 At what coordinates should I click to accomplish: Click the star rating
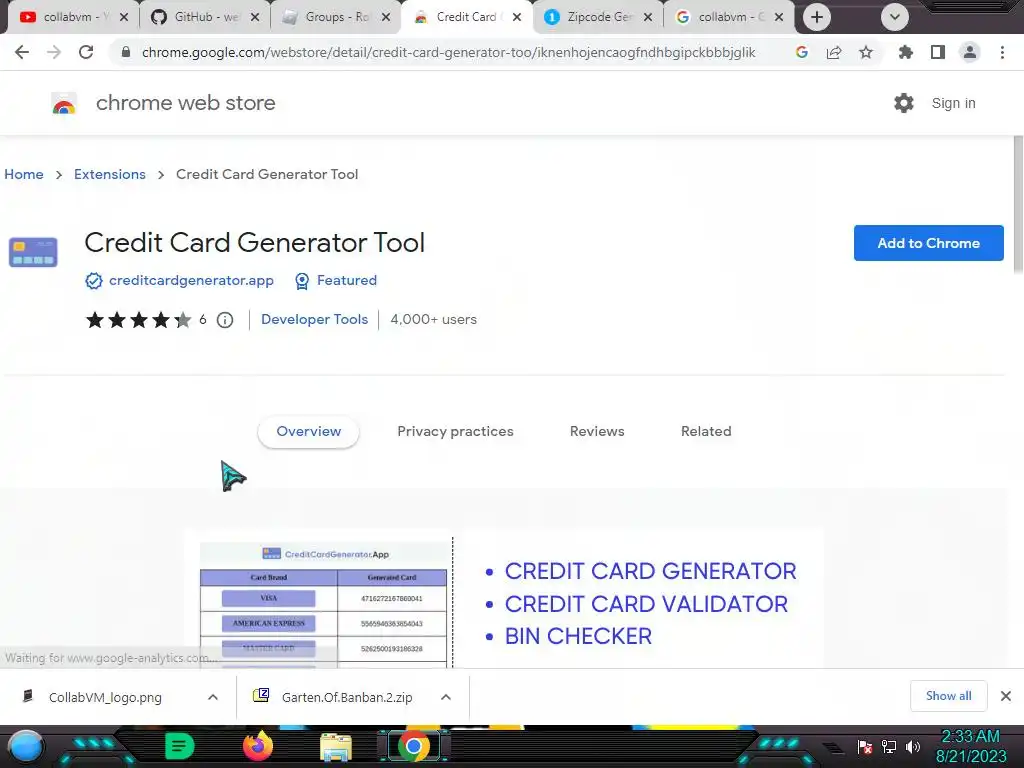pos(138,320)
